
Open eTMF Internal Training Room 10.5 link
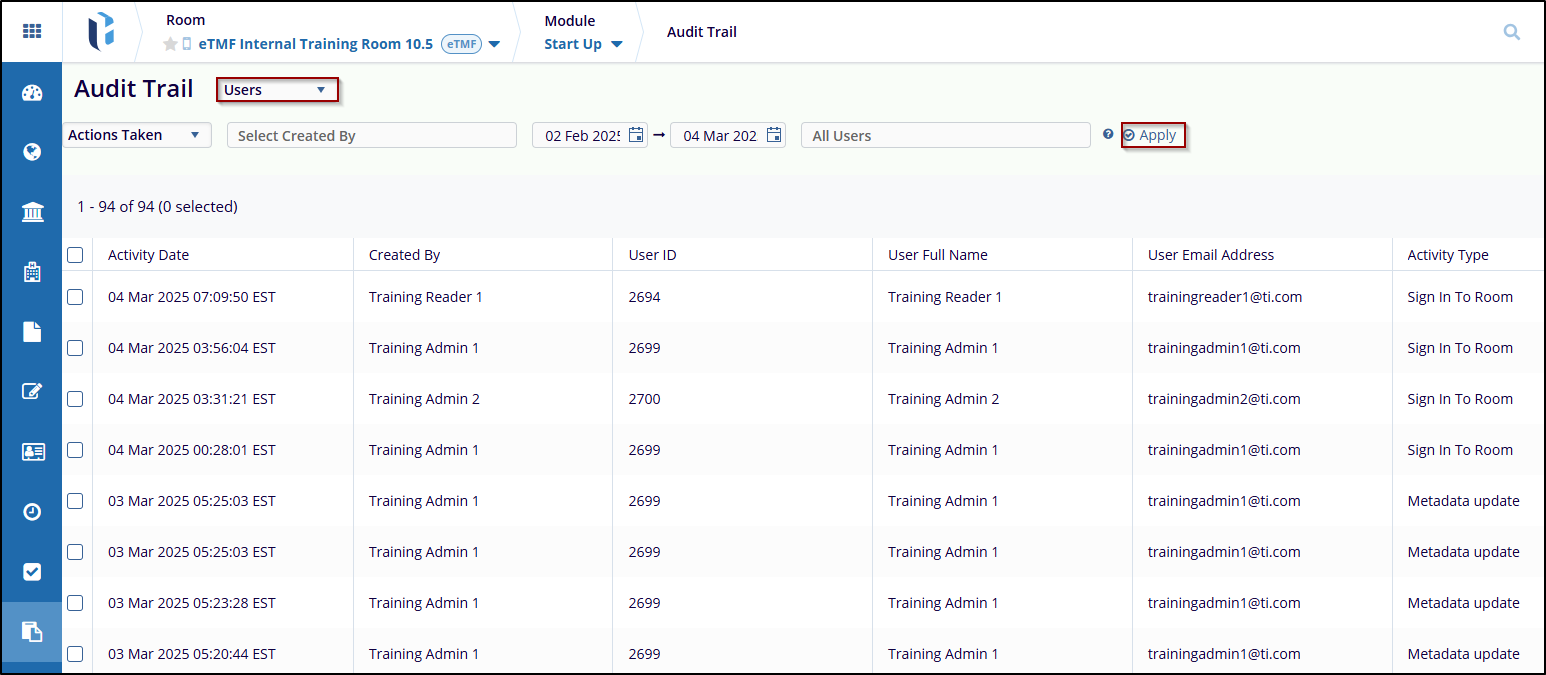316,44
